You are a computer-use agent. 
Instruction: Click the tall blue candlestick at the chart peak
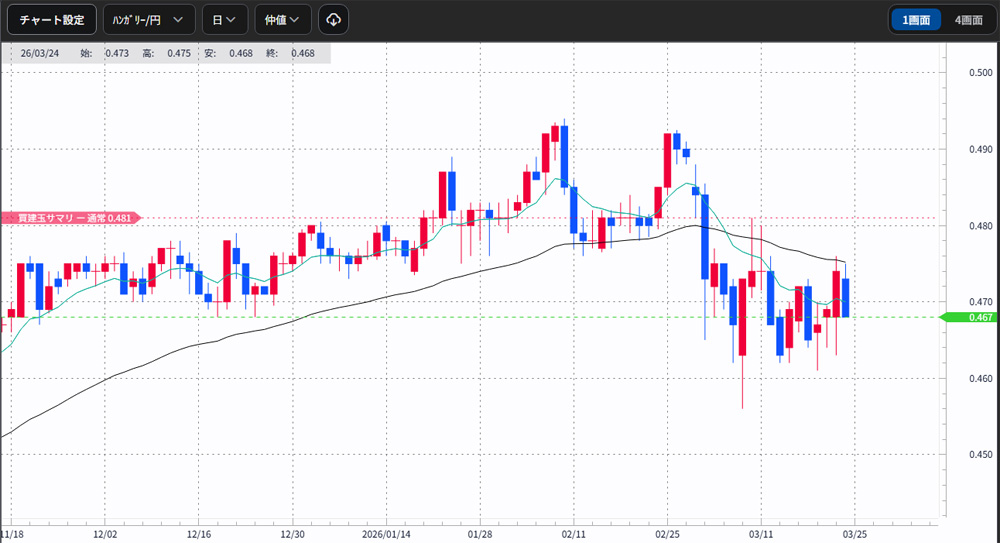565,155
